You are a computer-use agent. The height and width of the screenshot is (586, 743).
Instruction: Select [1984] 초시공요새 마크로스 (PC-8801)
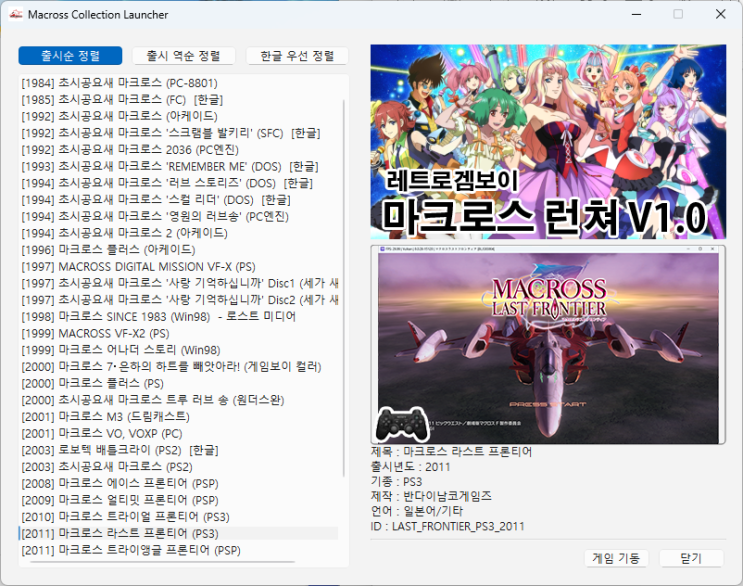point(119,83)
